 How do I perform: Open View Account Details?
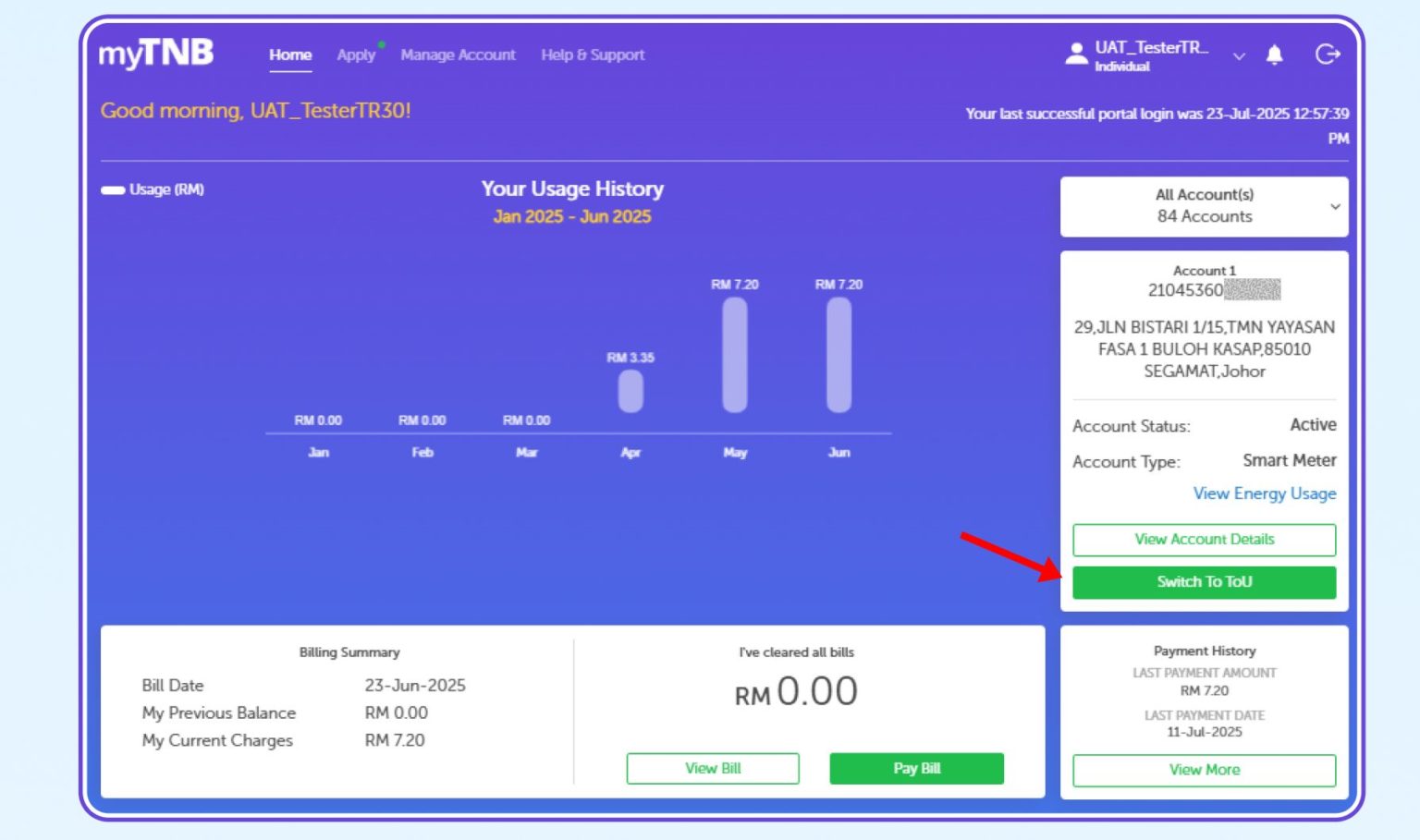coord(1203,540)
